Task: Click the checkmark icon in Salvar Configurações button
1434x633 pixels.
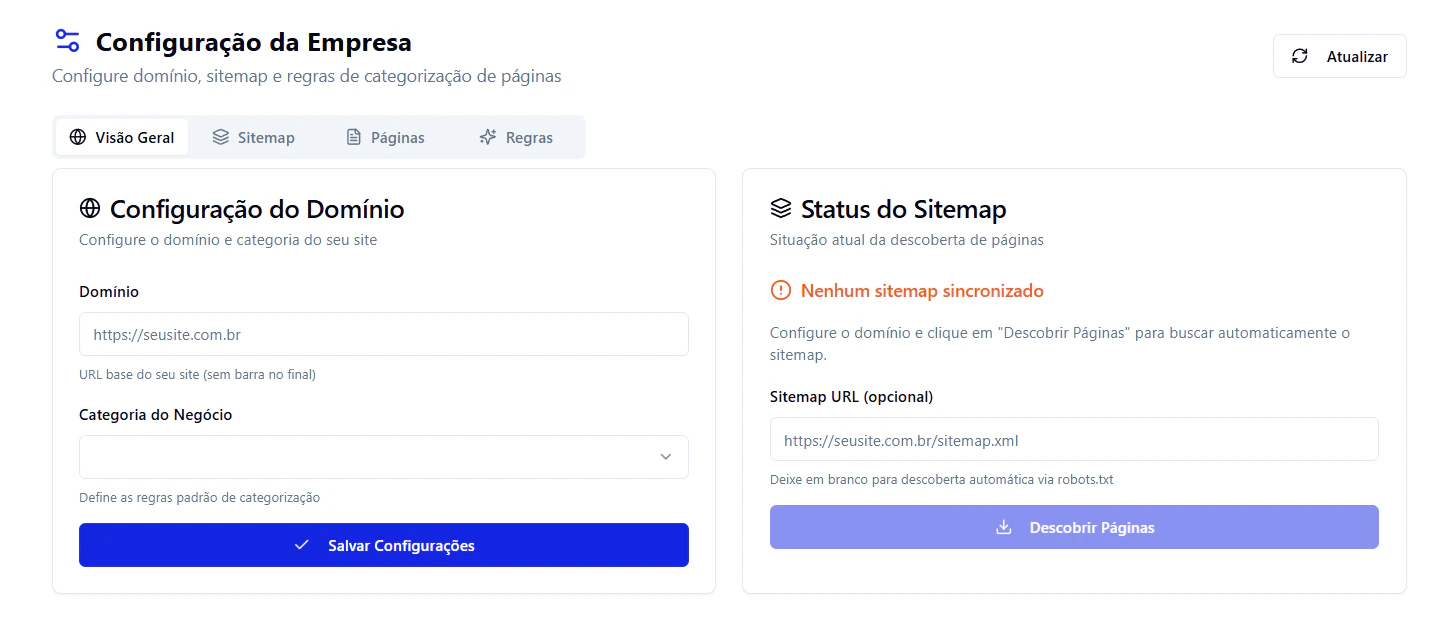Action: click(x=300, y=545)
